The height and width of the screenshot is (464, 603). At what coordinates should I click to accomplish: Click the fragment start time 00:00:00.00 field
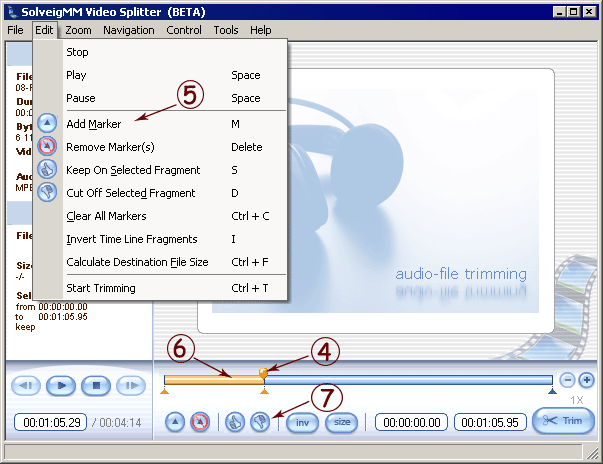tap(411, 422)
